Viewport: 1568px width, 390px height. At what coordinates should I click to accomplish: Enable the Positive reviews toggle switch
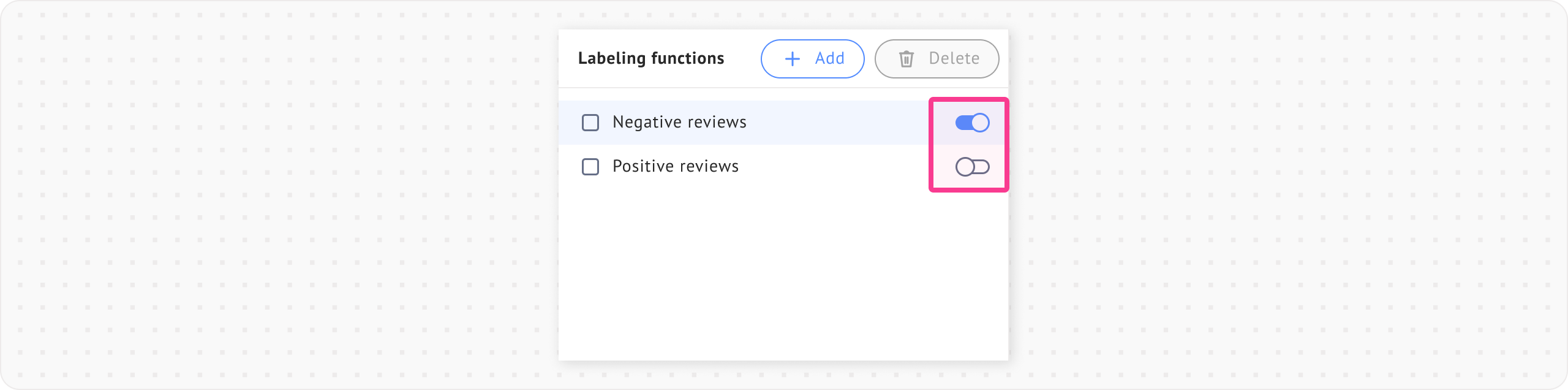(972, 167)
